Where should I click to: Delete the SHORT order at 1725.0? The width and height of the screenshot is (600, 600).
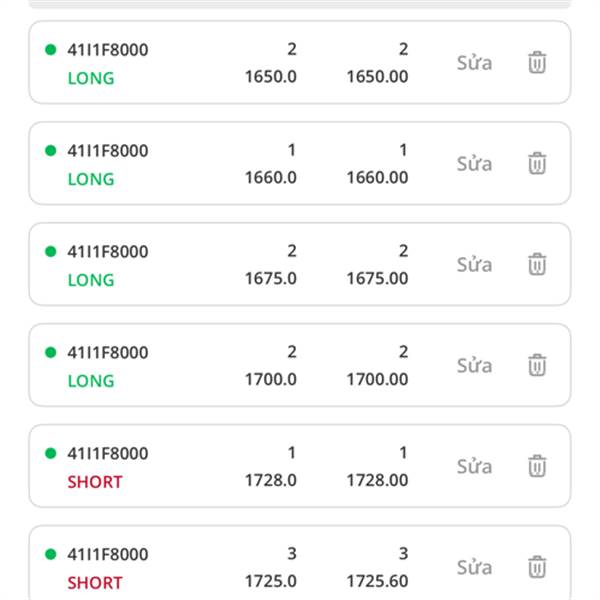tap(537, 567)
